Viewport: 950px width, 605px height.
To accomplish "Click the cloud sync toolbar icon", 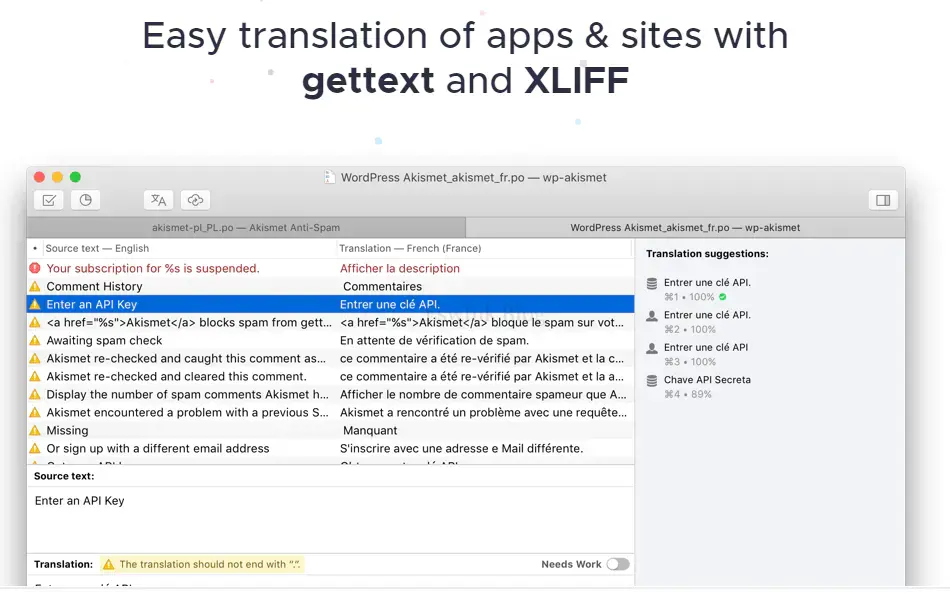I will (196, 200).
